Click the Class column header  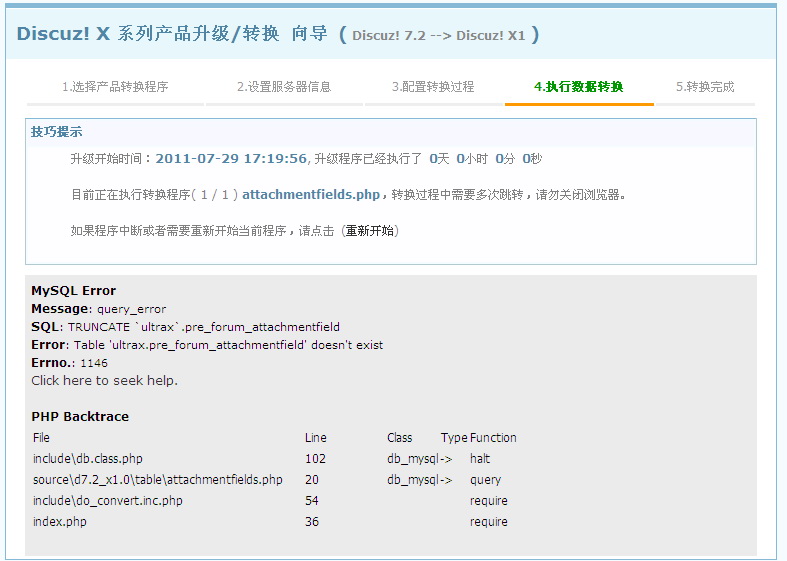tap(400, 438)
